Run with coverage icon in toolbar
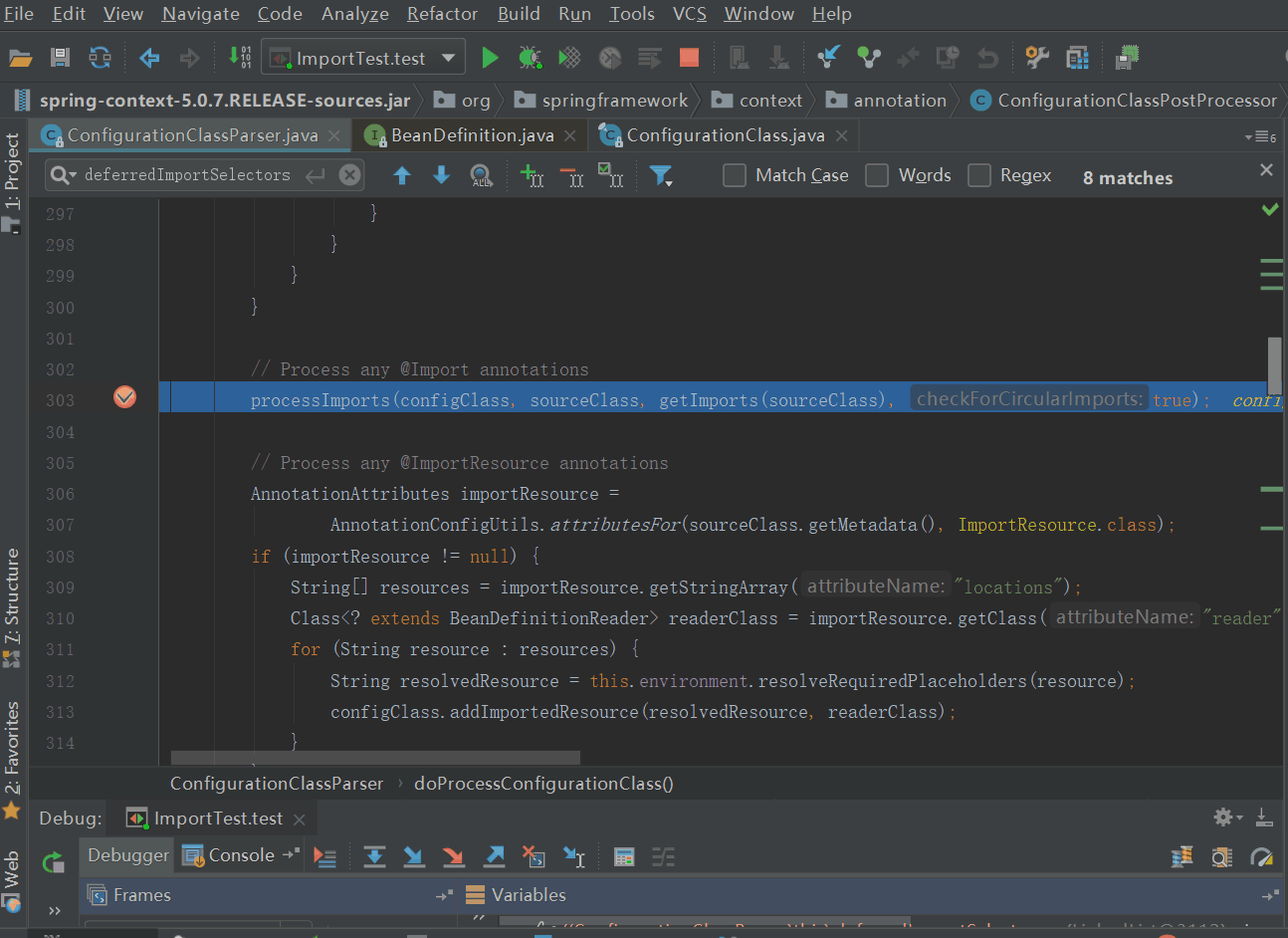Viewport: 1288px width, 938px height. (x=569, y=58)
